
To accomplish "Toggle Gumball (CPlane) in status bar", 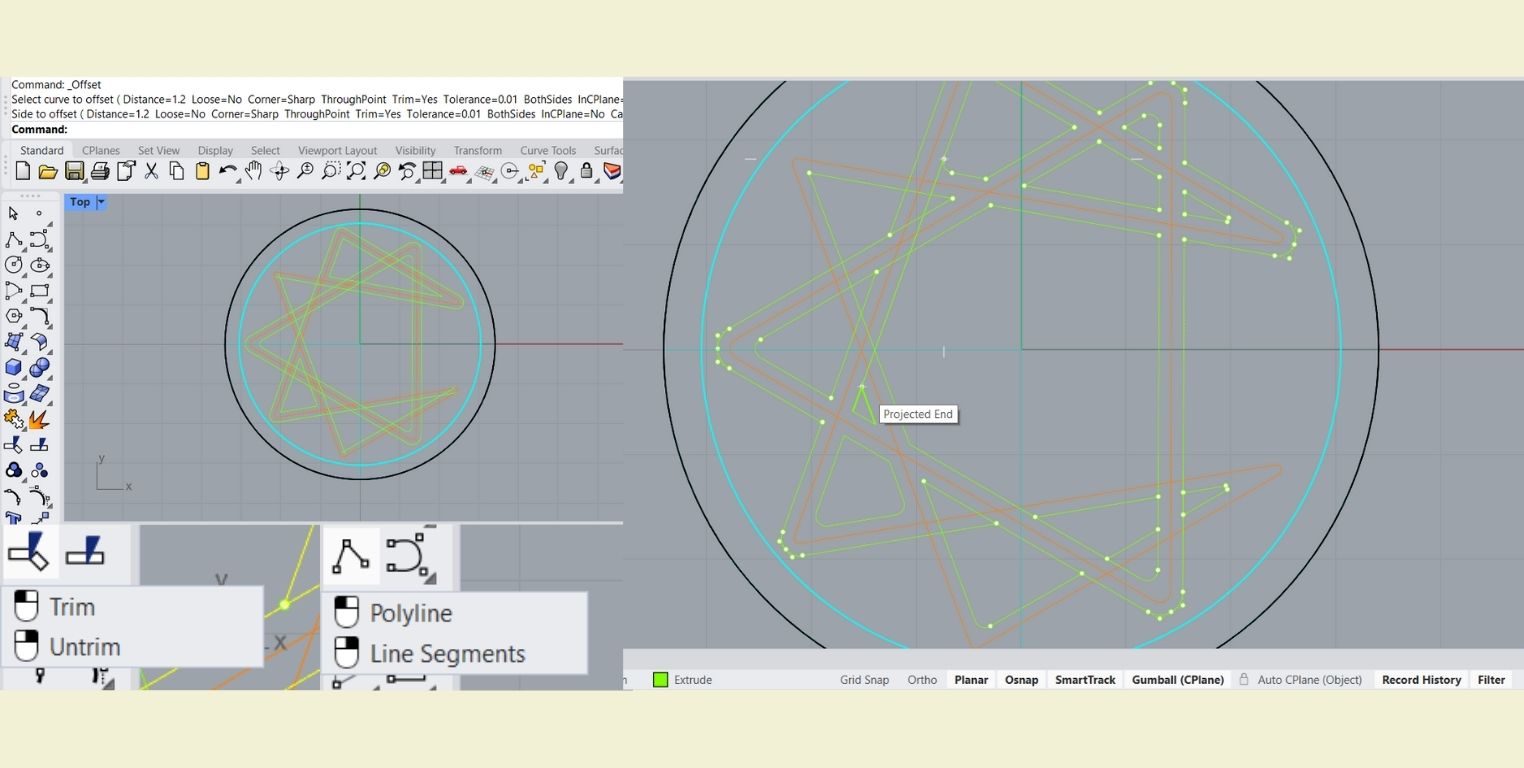I will tap(1178, 680).
